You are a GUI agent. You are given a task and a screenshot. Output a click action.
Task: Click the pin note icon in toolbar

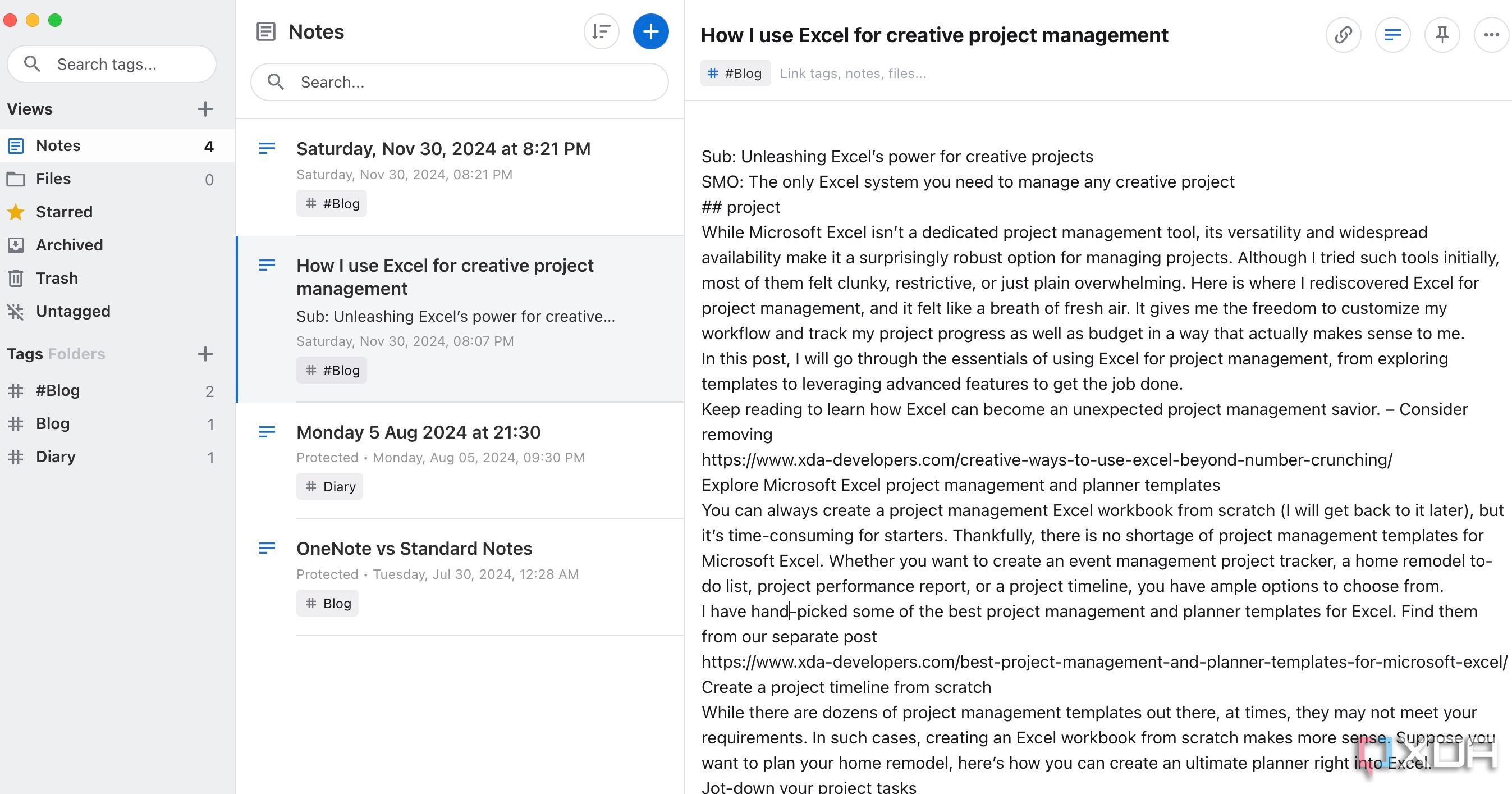click(x=1441, y=35)
